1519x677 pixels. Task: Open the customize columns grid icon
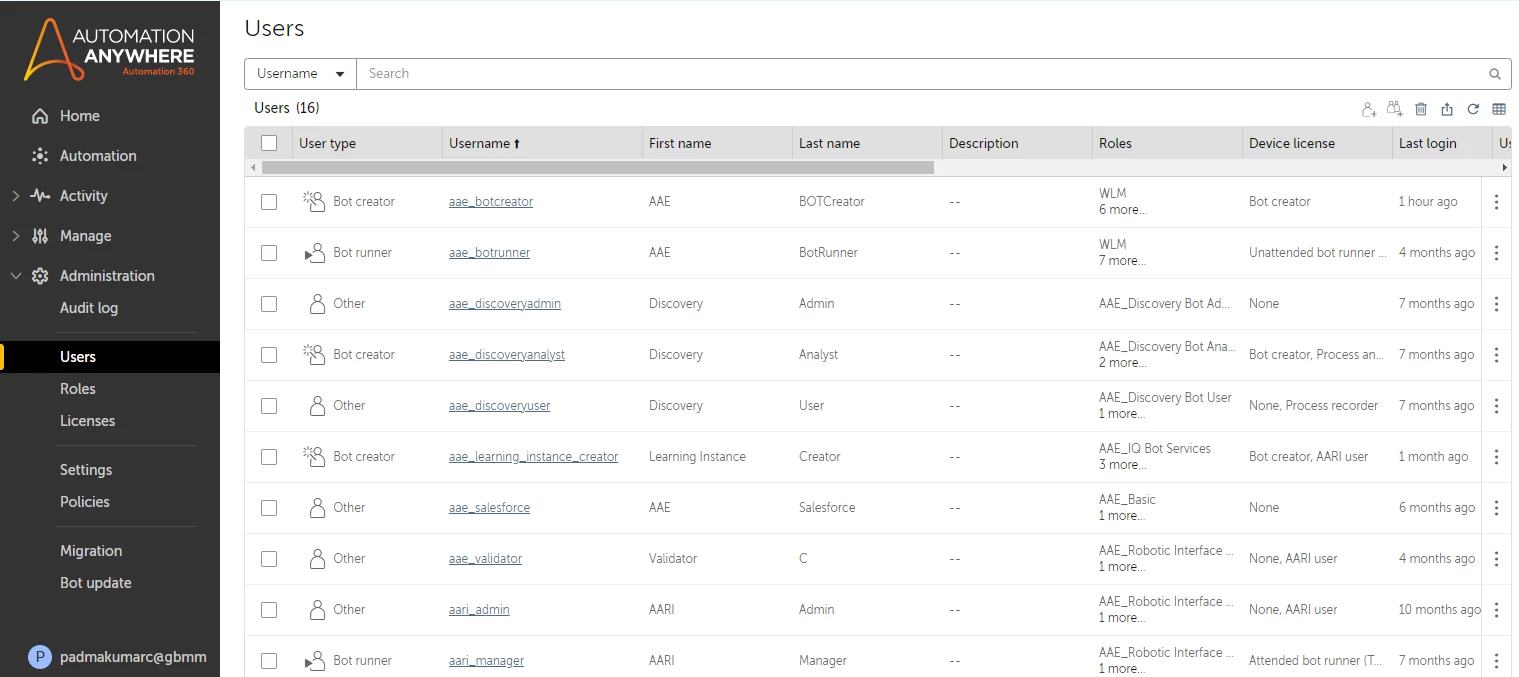click(x=1498, y=109)
